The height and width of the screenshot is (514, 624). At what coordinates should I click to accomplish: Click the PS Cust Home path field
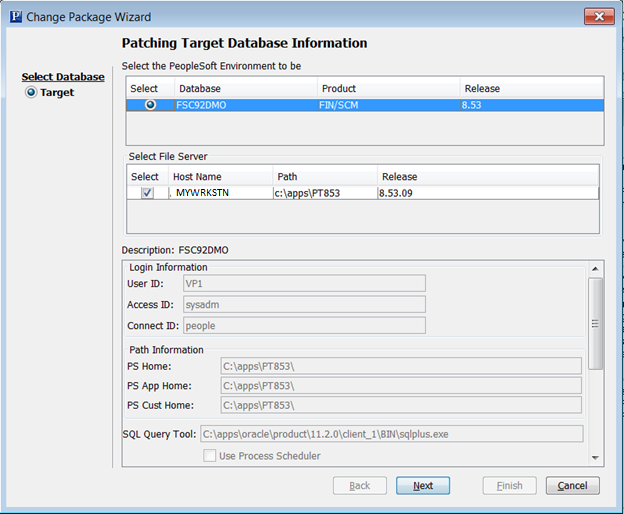click(x=401, y=405)
